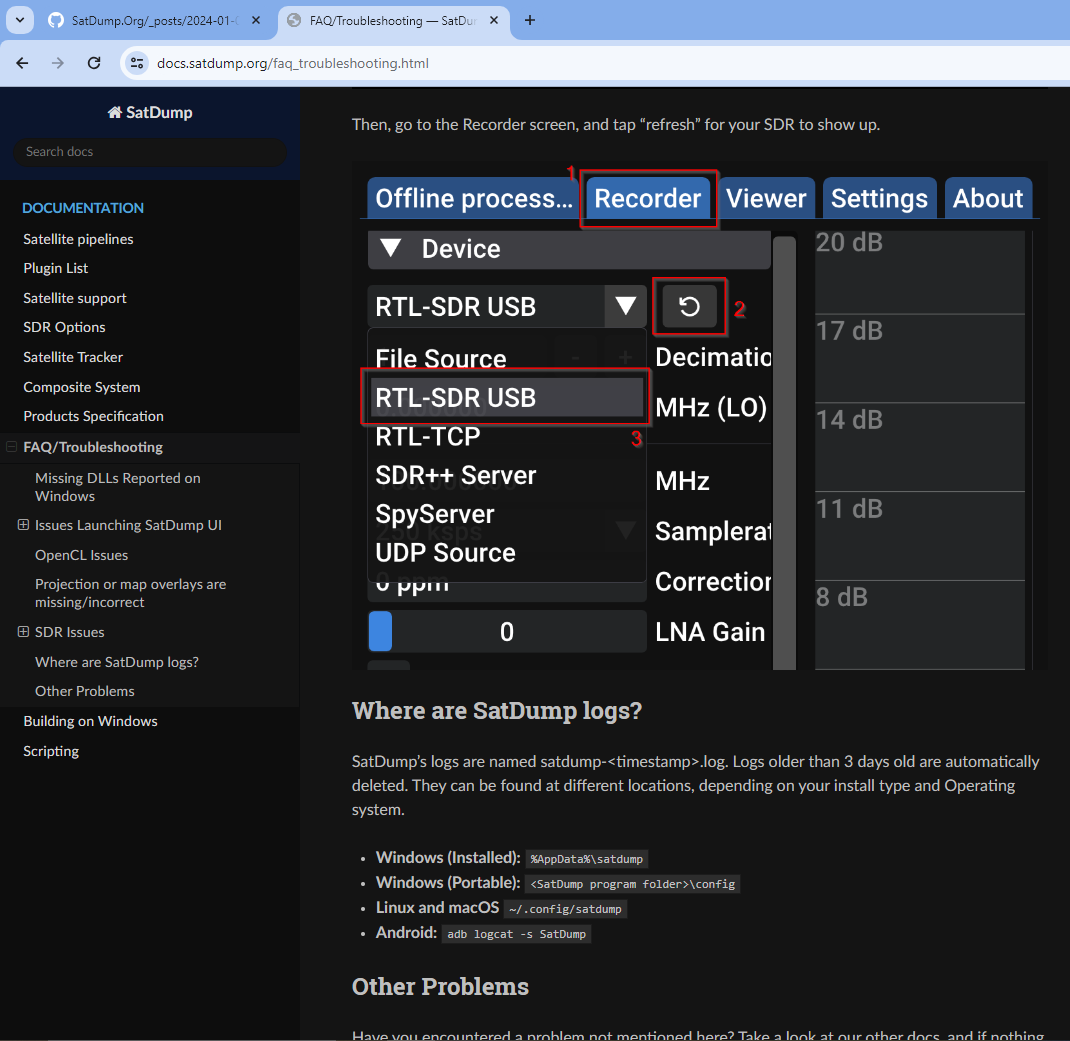1070x1041 pixels.
Task: Click the Search docs field
Action: [150, 151]
